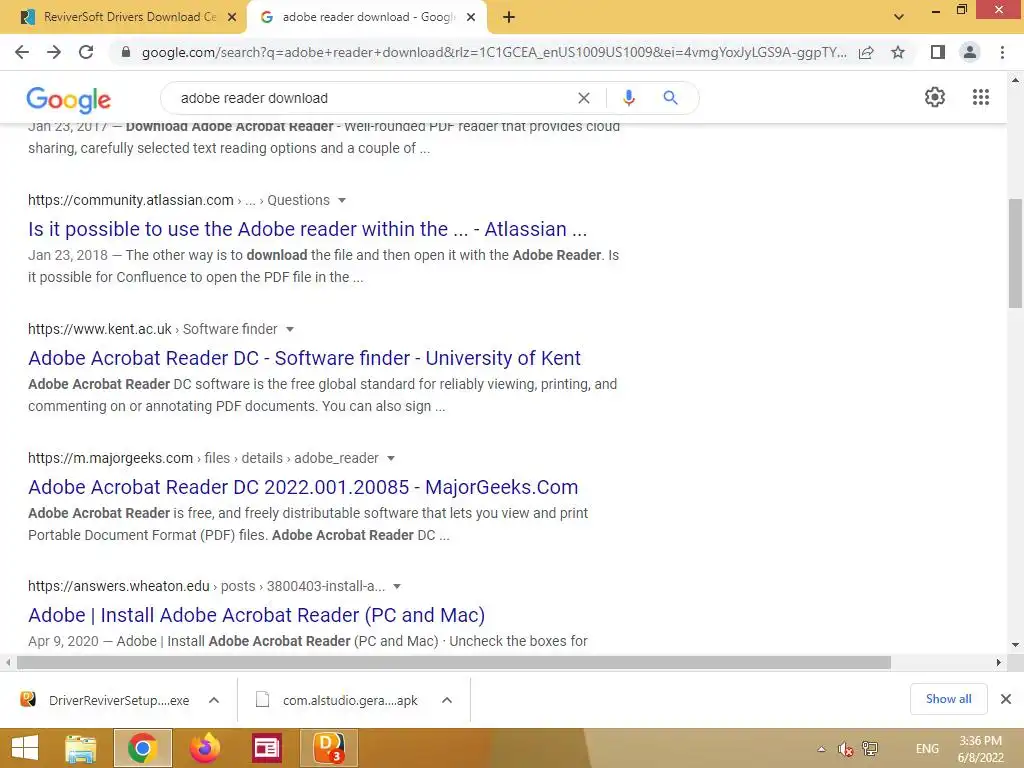
Task: Bookmark this tab with the star
Action: pos(898,52)
